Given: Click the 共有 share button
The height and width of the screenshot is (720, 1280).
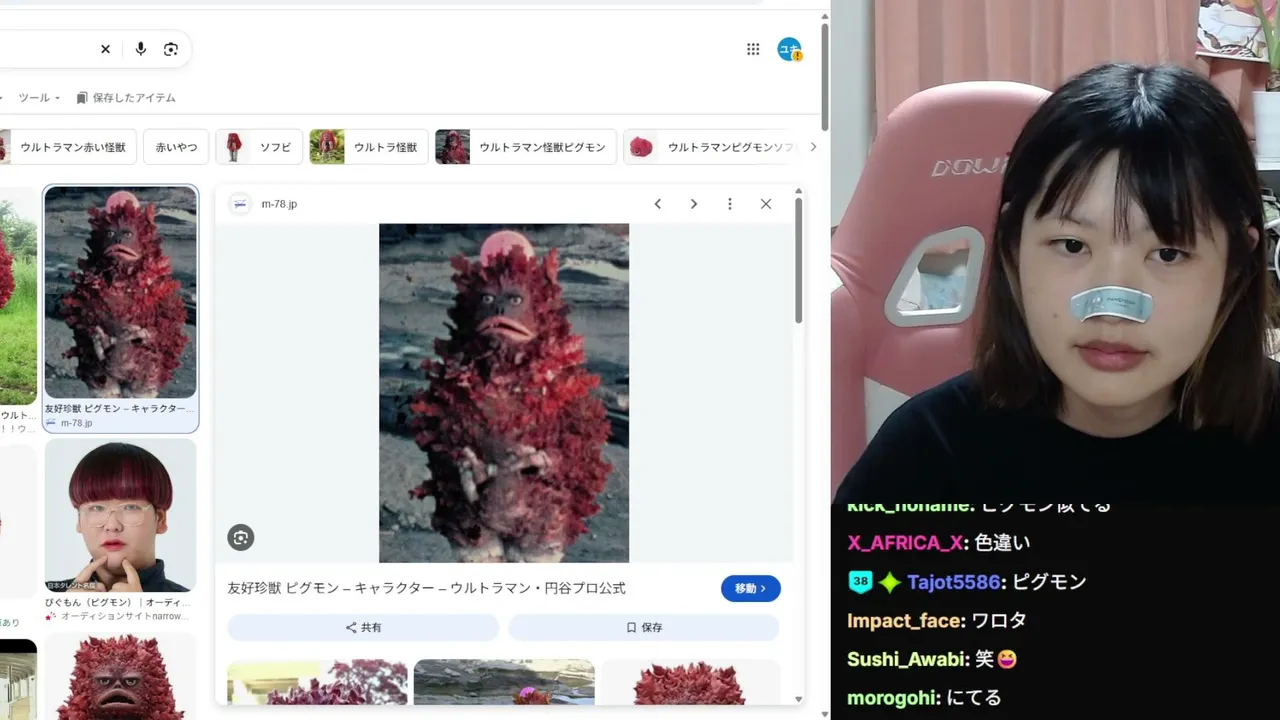Looking at the screenshot, I should click(363, 627).
